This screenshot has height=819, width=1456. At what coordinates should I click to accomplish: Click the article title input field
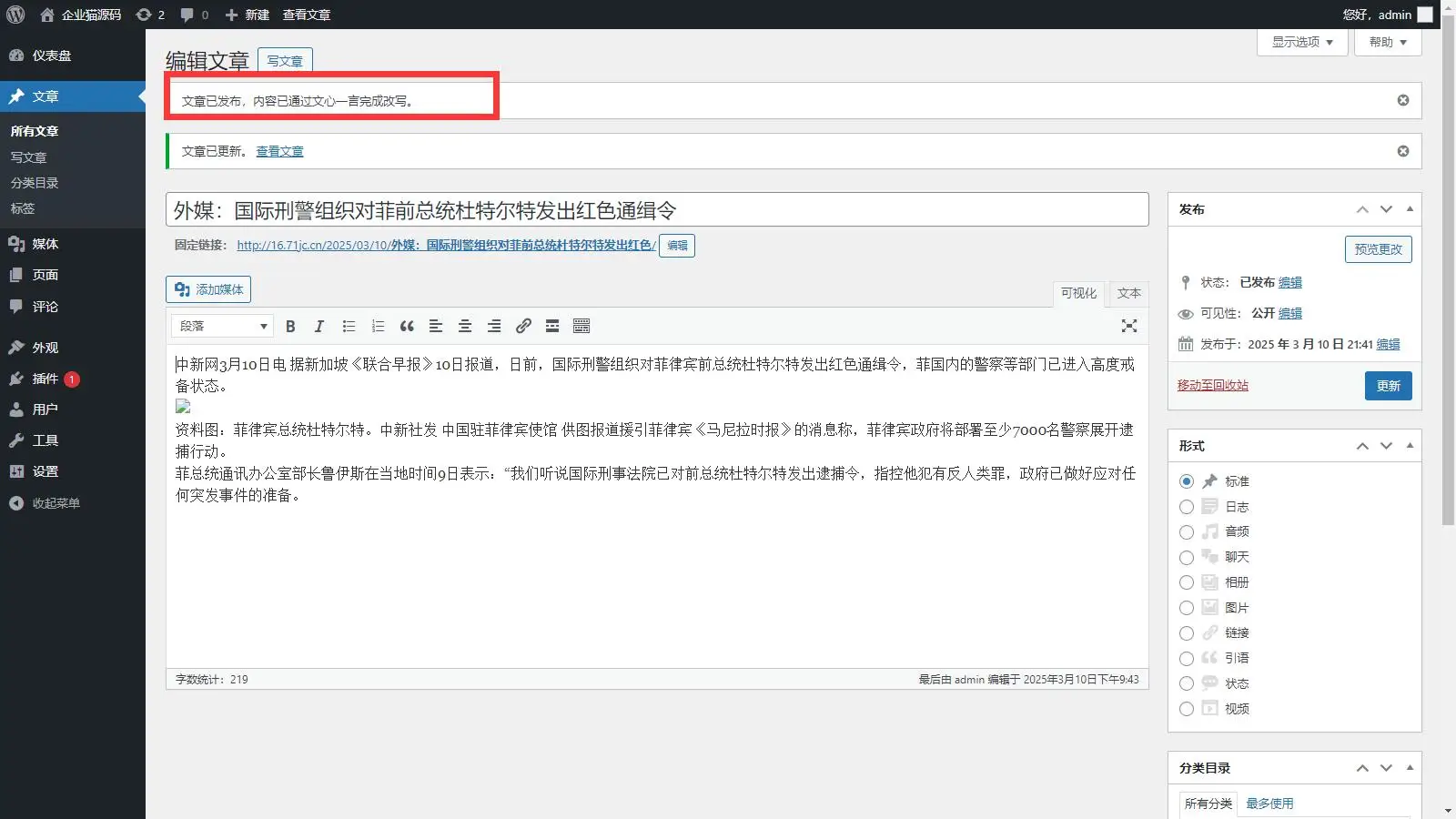coord(656,210)
